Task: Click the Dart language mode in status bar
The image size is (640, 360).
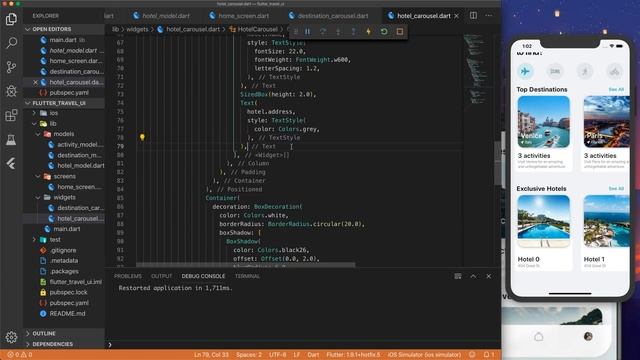Action: [x=313, y=355]
